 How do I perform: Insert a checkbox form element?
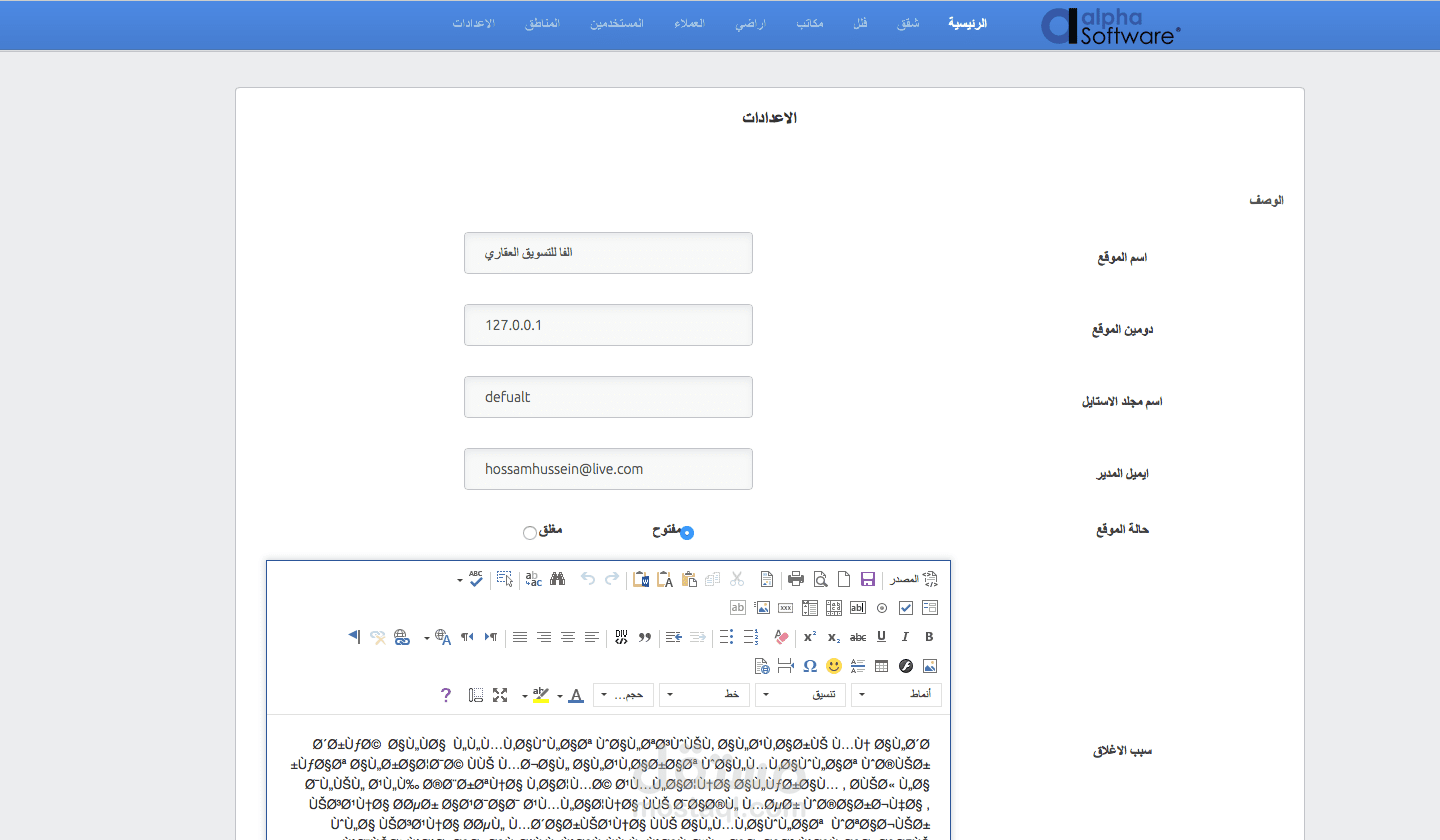coord(905,607)
